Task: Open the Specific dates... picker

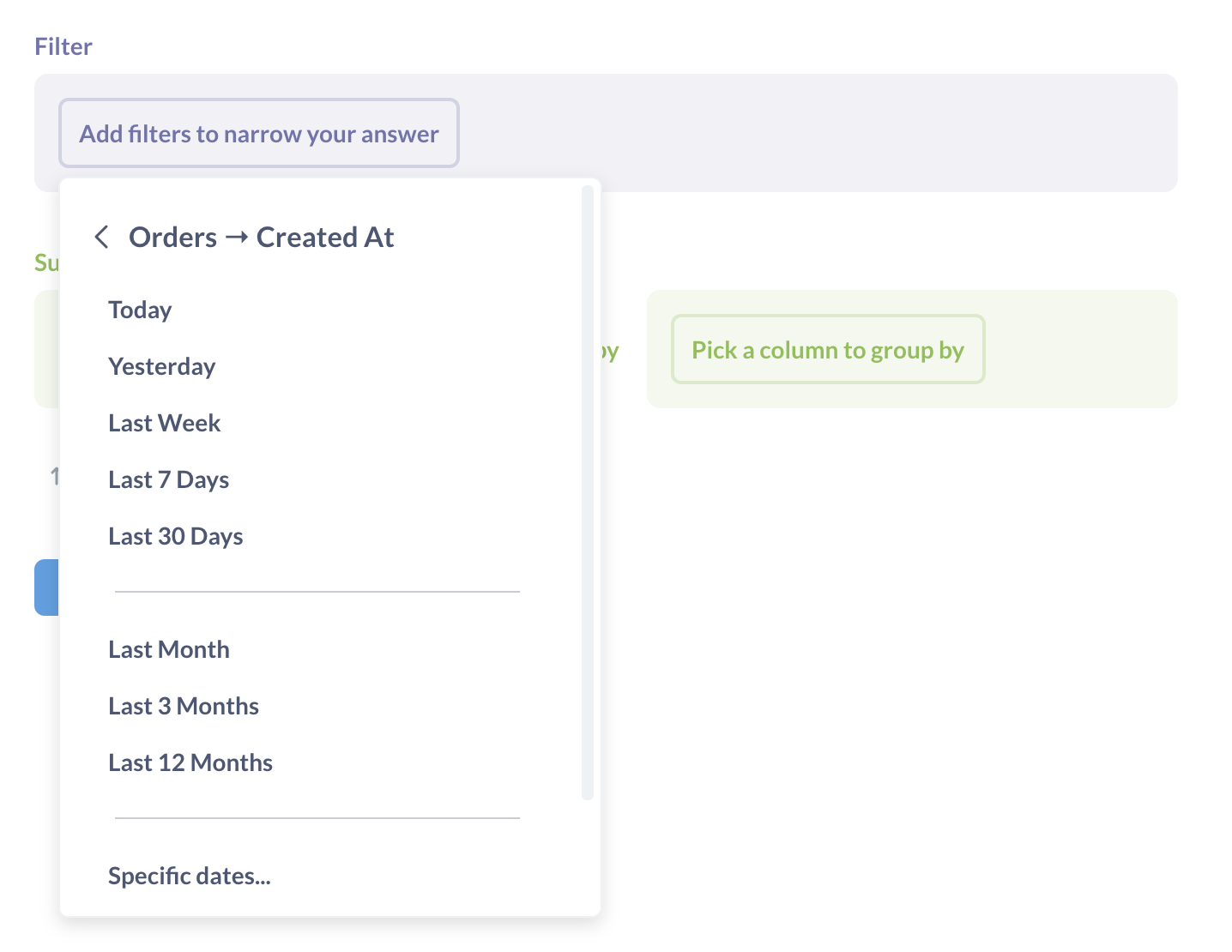Action: tap(189, 876)
